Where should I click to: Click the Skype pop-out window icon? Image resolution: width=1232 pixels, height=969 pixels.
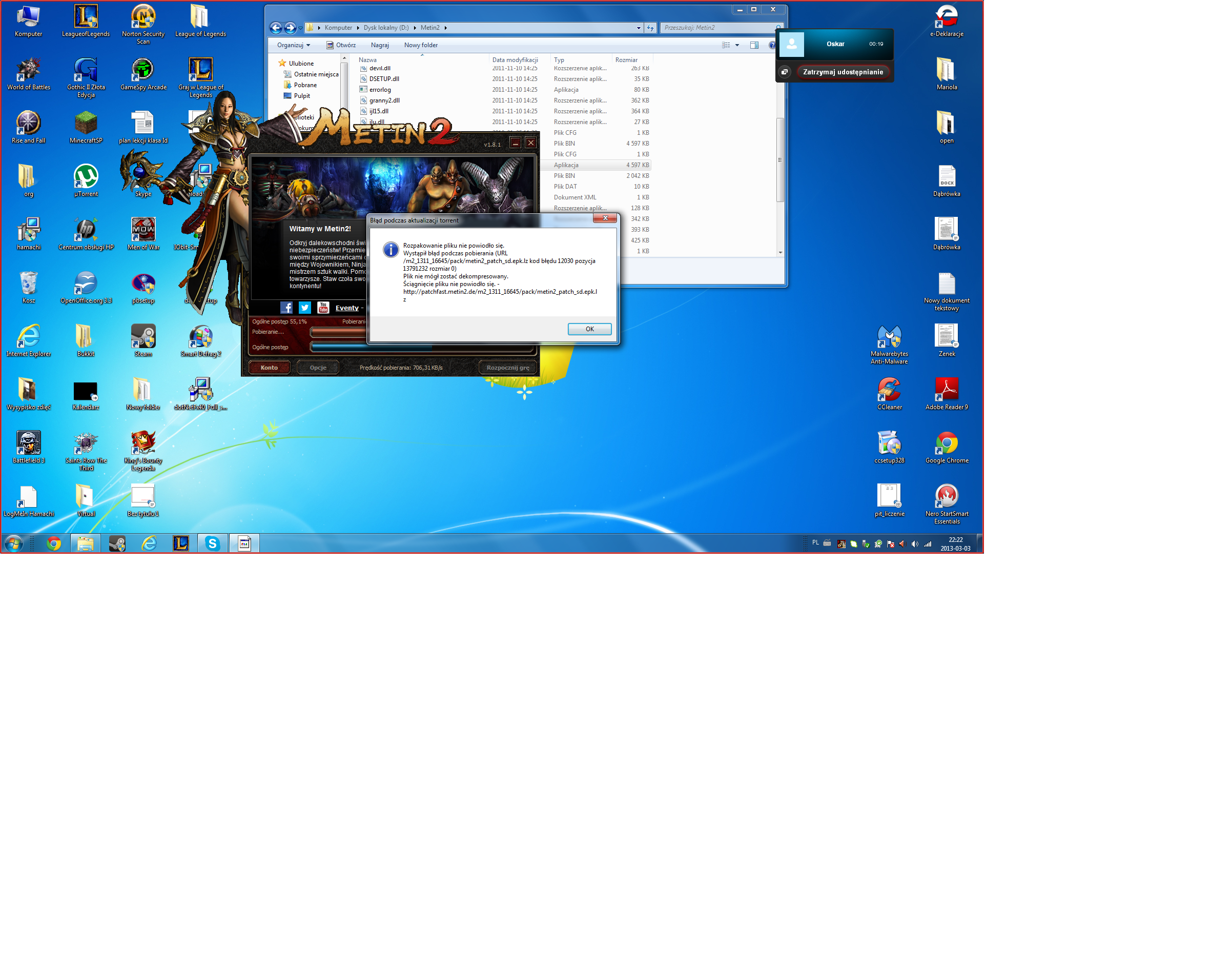tap(785, 72)
